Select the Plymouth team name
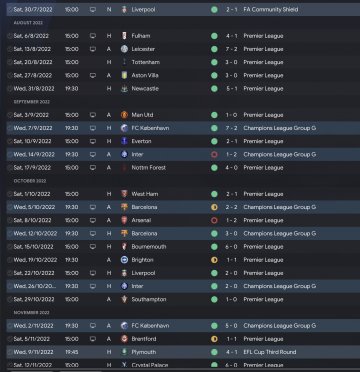The image size is (360, 372). click(x=144, y=352)
